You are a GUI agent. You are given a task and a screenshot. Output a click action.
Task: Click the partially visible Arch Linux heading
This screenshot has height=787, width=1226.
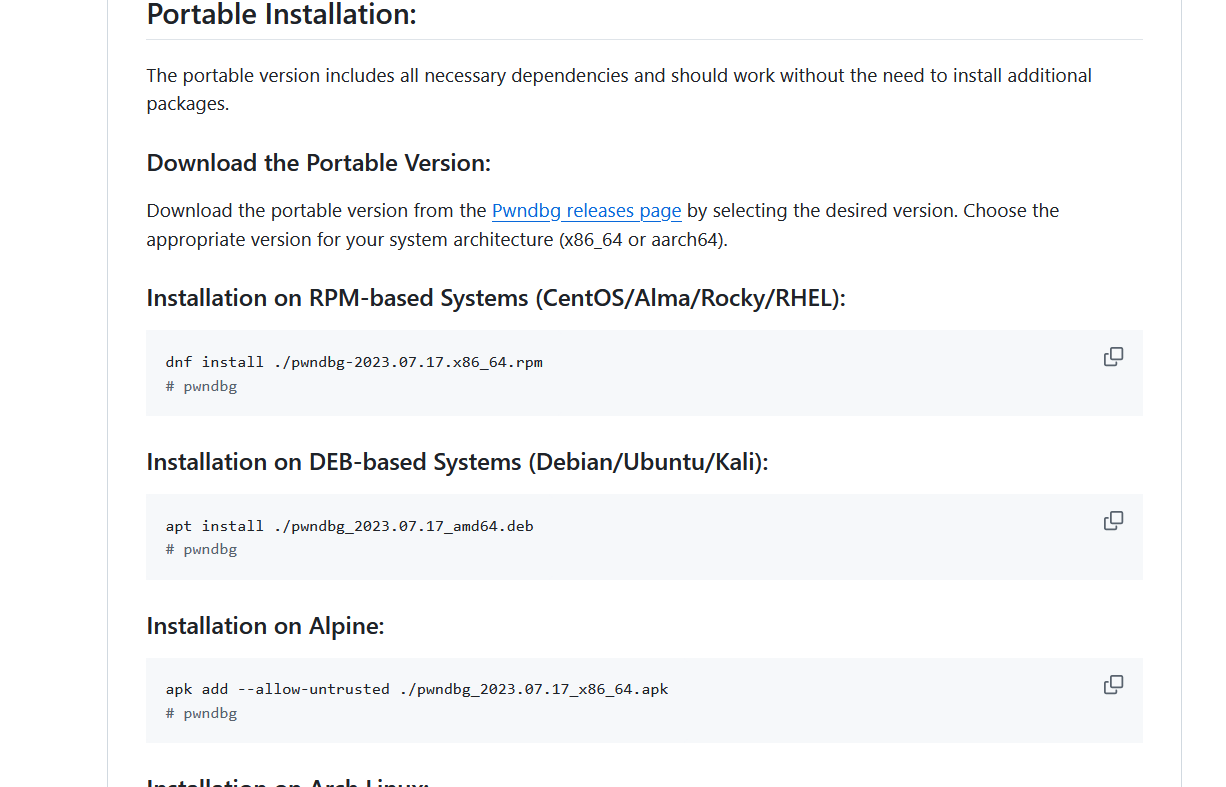click(288, 781)
